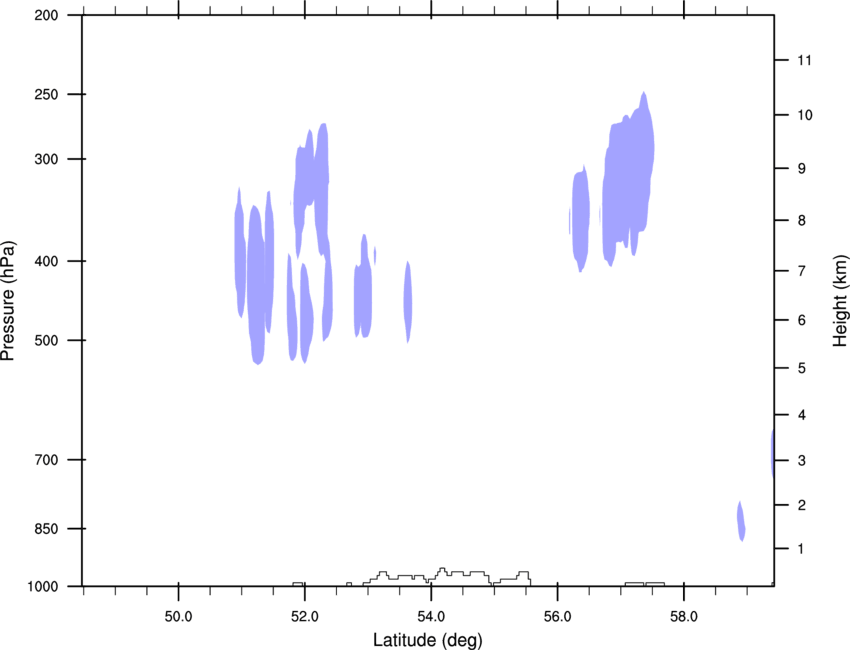Click the 2 km height label

pos(802,505)
